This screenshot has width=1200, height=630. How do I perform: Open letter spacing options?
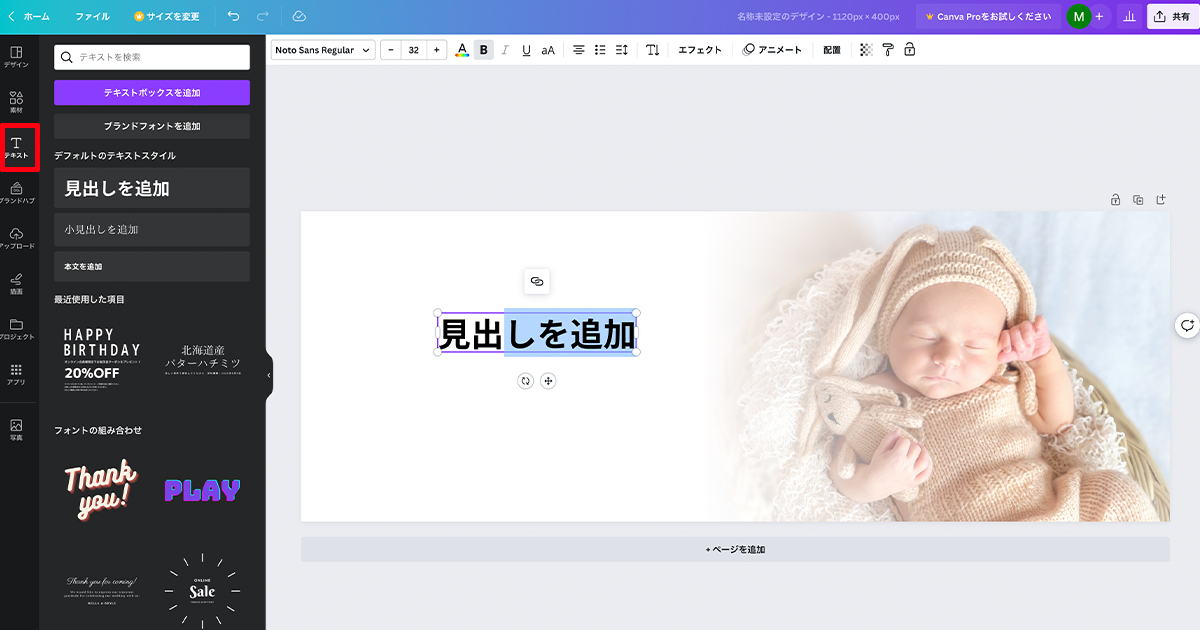(x=621, y=48)
